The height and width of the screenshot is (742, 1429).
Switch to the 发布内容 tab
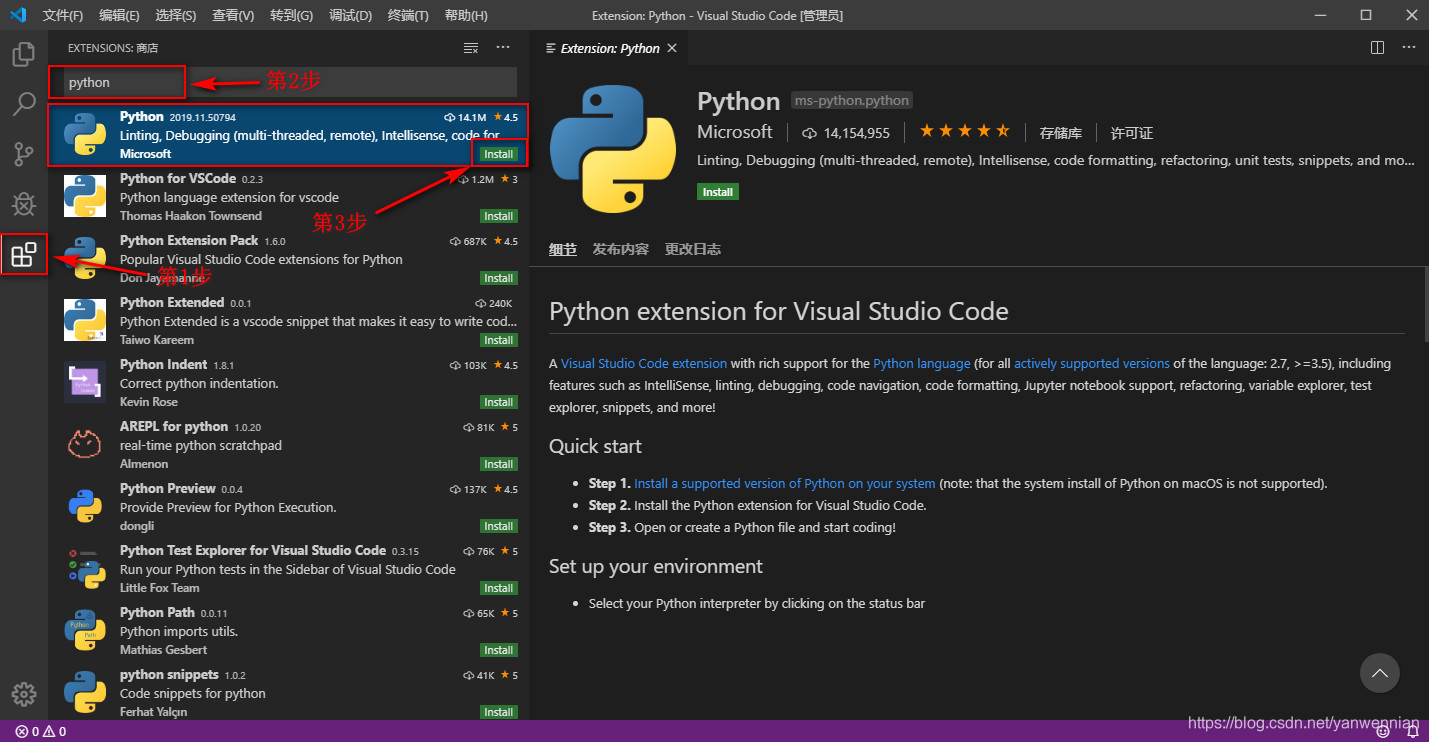click(x=620, y=249)
